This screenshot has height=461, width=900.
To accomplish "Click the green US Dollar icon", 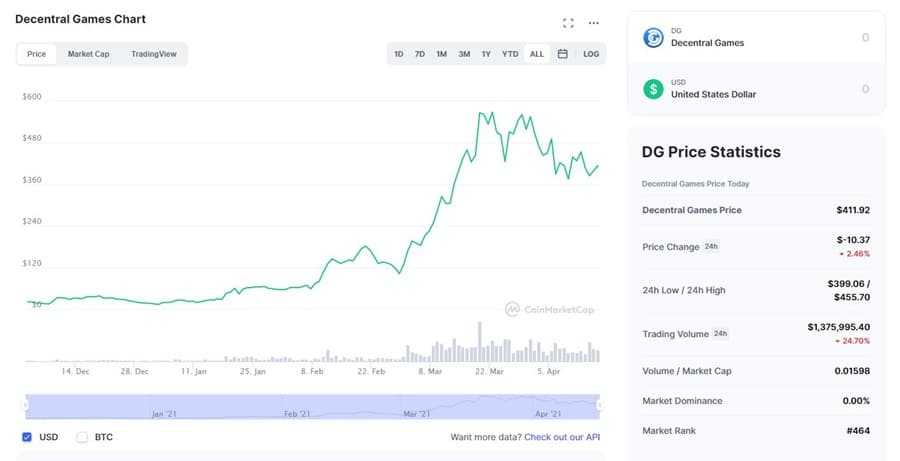I will pyautogui.click(x=654, y=89).
